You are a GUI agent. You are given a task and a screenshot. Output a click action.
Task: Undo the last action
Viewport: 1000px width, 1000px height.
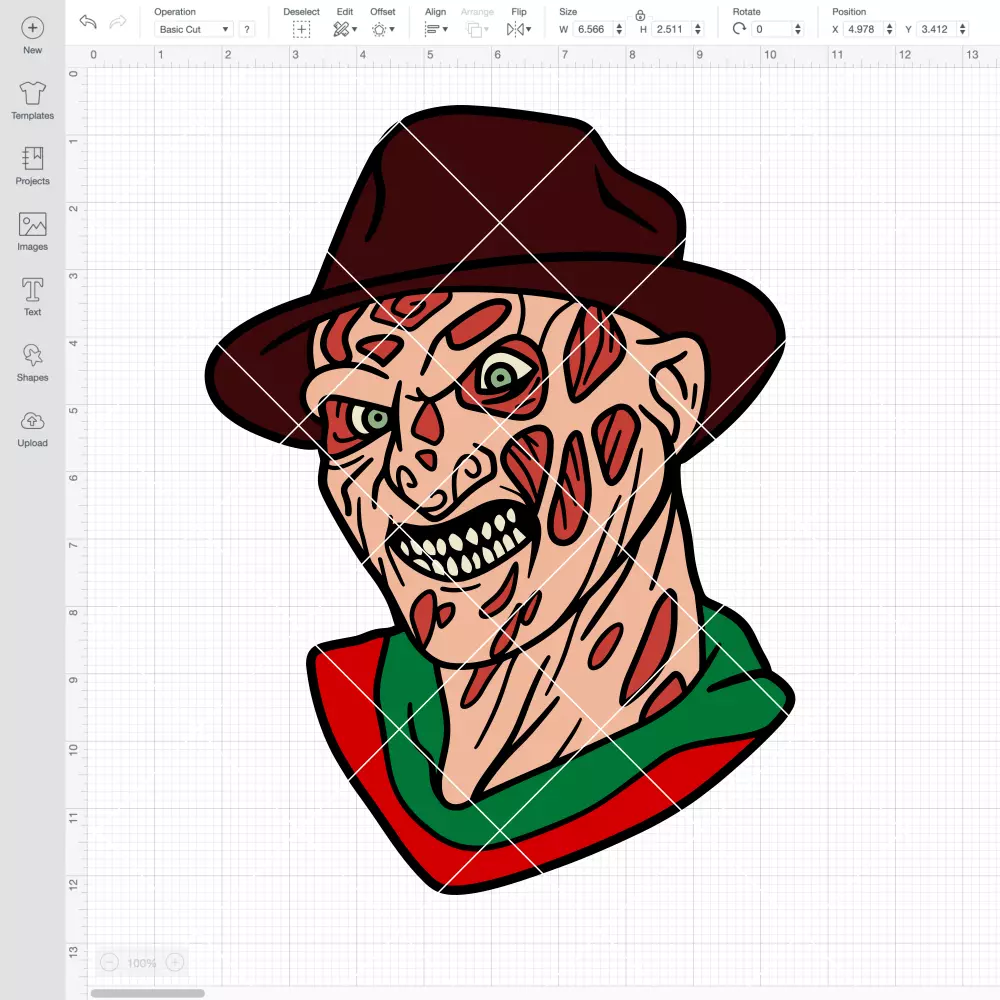click(x=88, y=22)
